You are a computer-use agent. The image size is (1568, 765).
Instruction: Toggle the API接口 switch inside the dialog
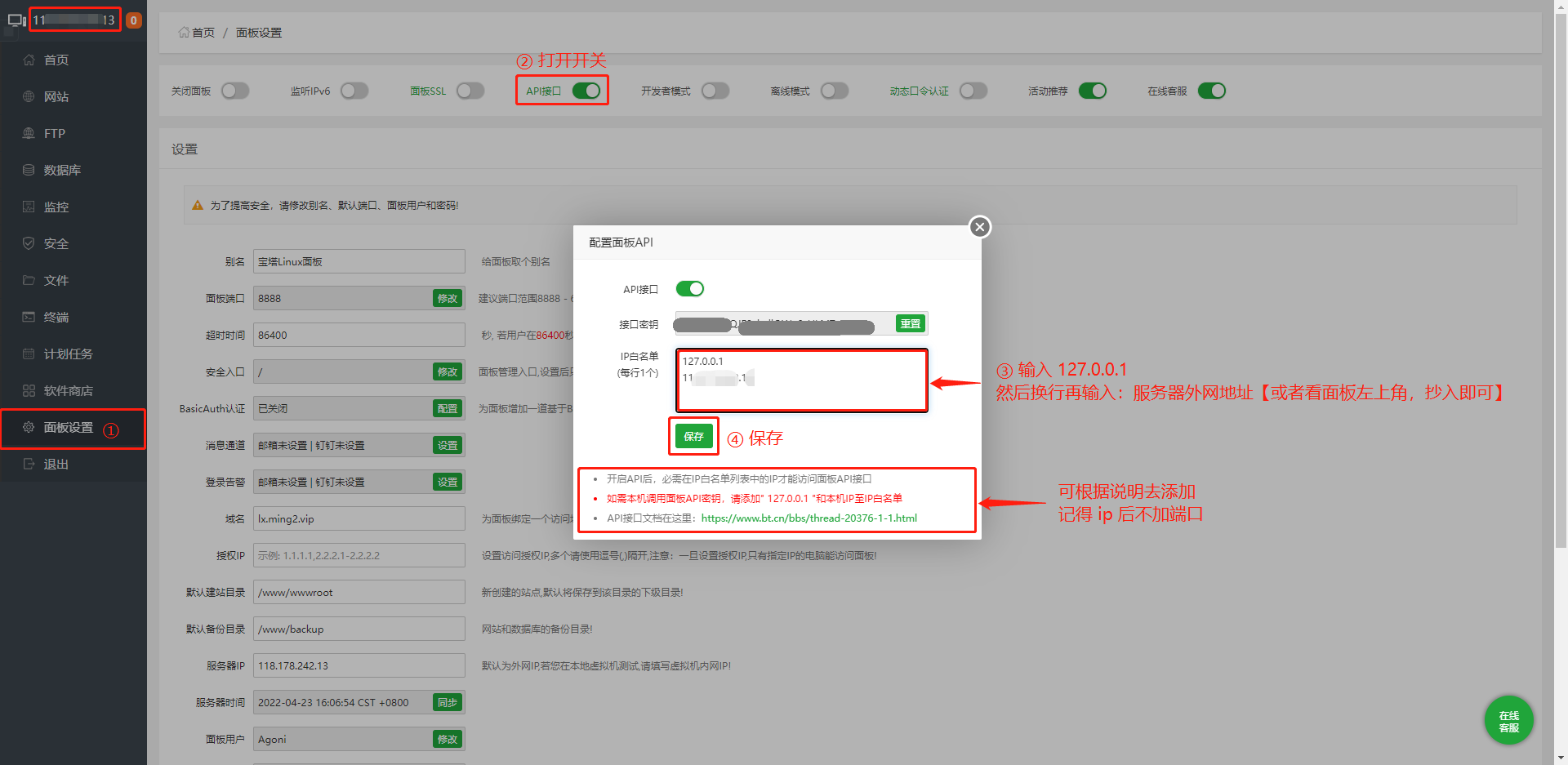point(690,288)
